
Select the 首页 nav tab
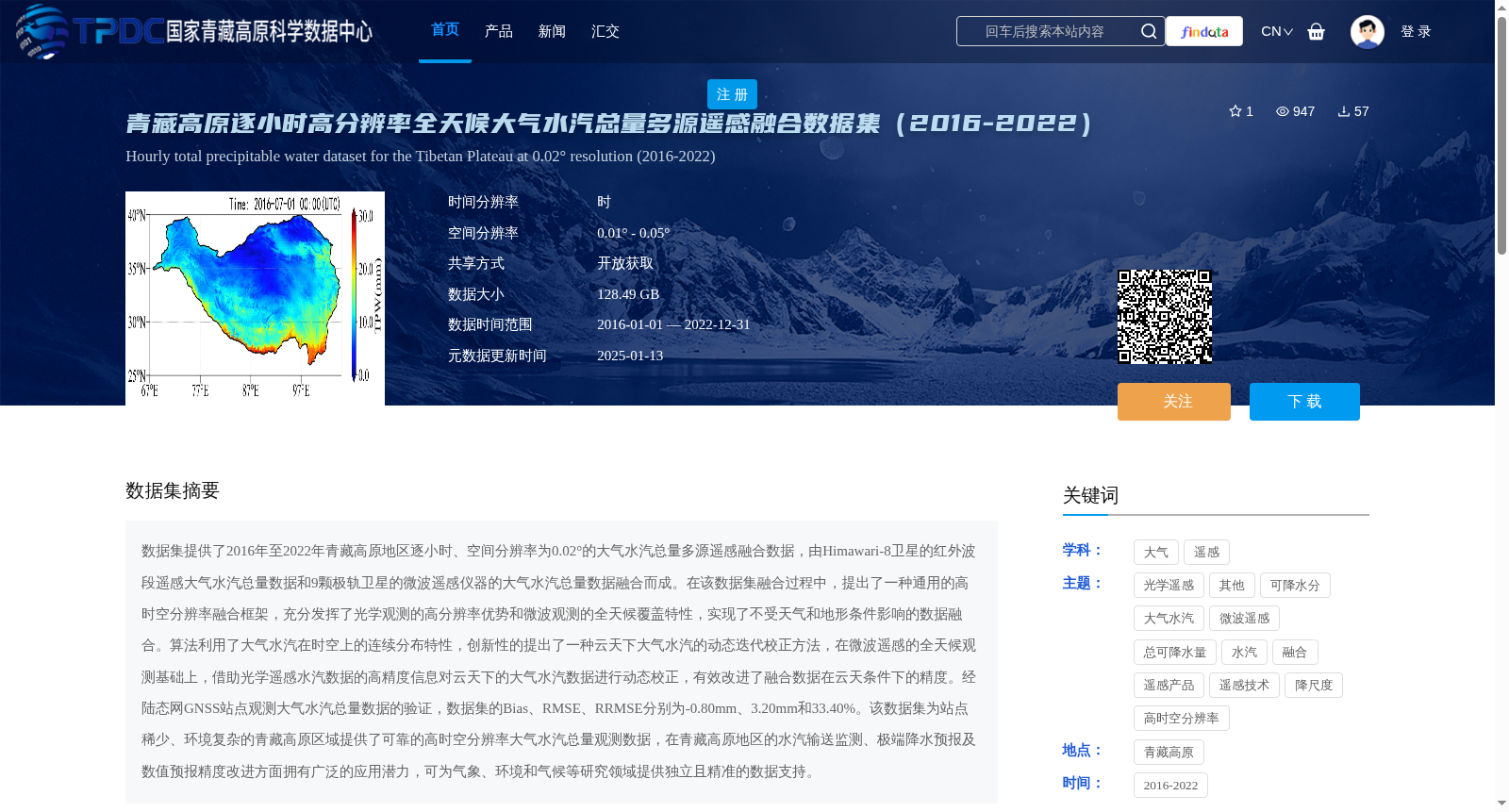[445, 30]
